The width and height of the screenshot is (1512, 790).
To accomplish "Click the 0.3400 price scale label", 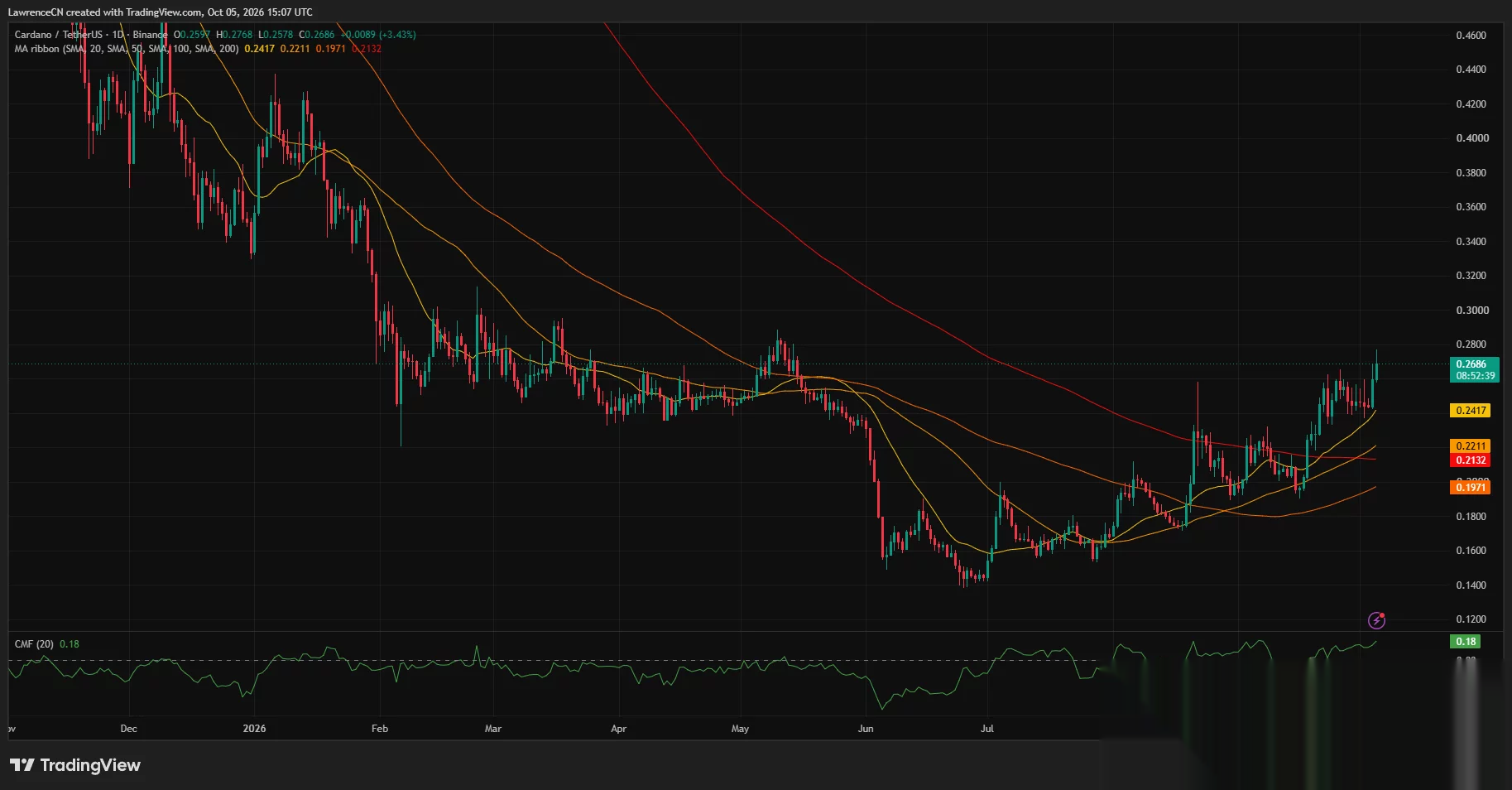I will 1471,242.
